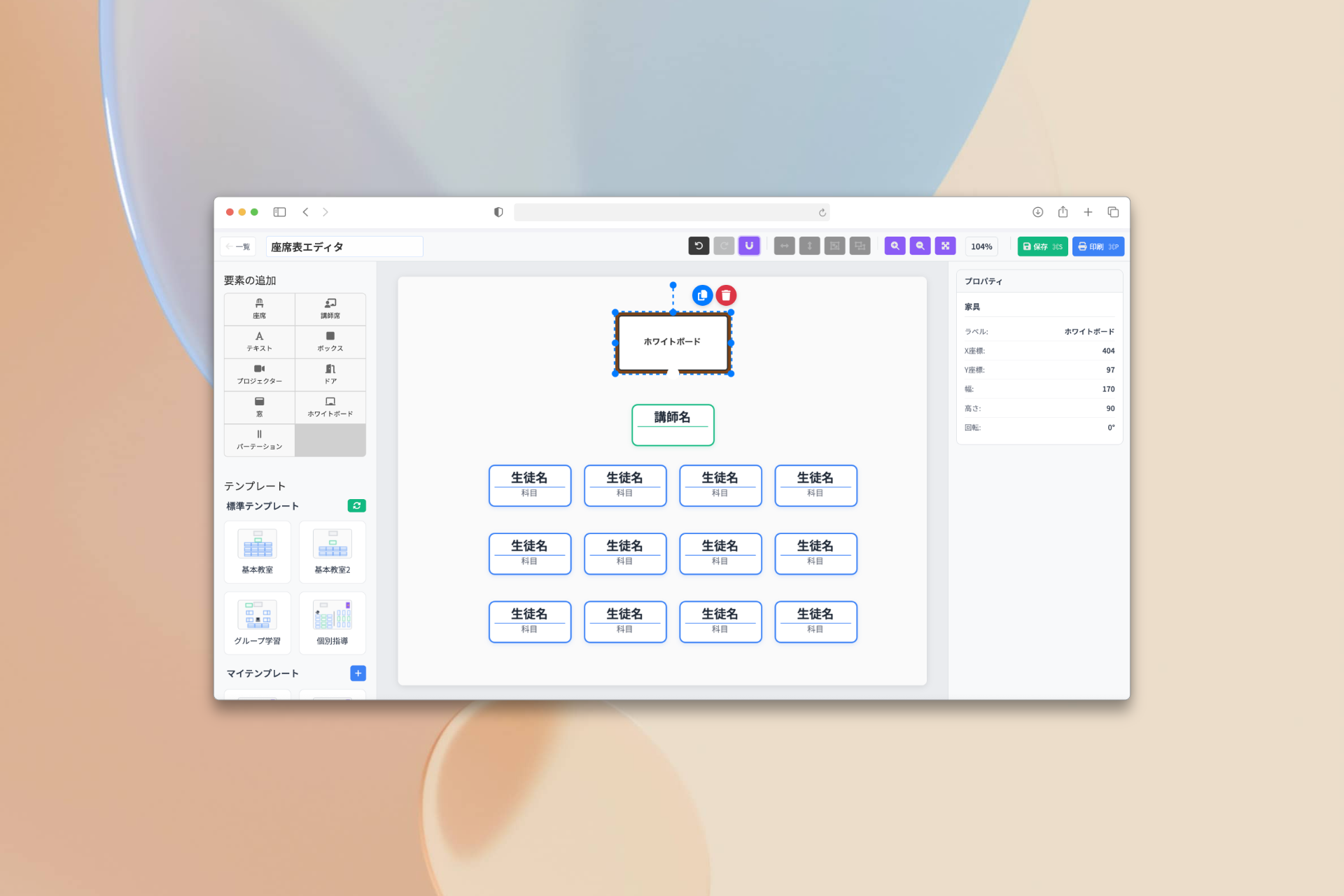Add a ホワイトボード element from the palette
The width and height of the screenshot is (1344, 896).
click(330, 407)
